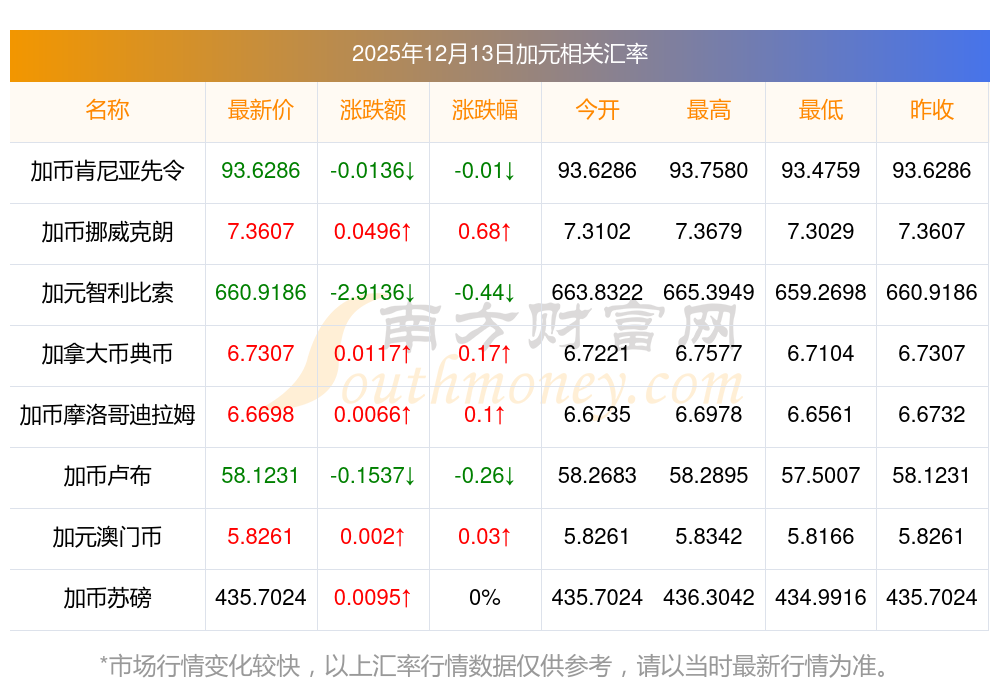This screenshot has width=1000, height=697.
Task: Click the change value 0.0496↑
Action: [372, 231]
